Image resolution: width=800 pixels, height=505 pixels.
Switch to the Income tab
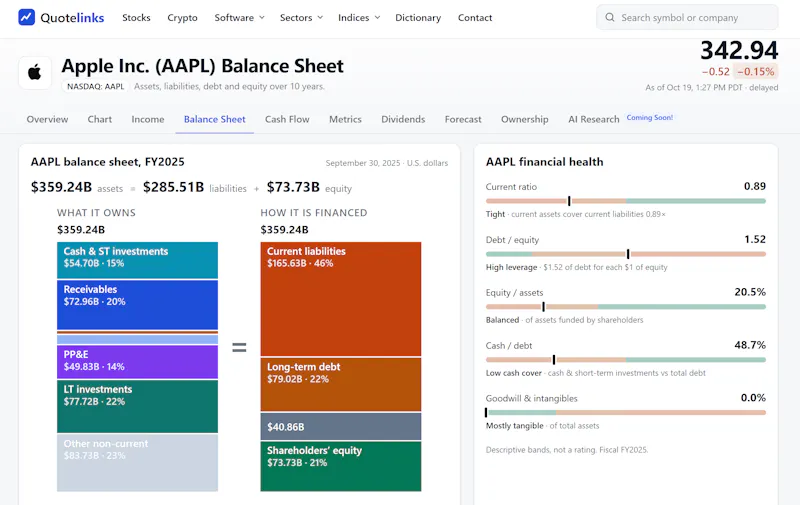click(x=148, y=119)
